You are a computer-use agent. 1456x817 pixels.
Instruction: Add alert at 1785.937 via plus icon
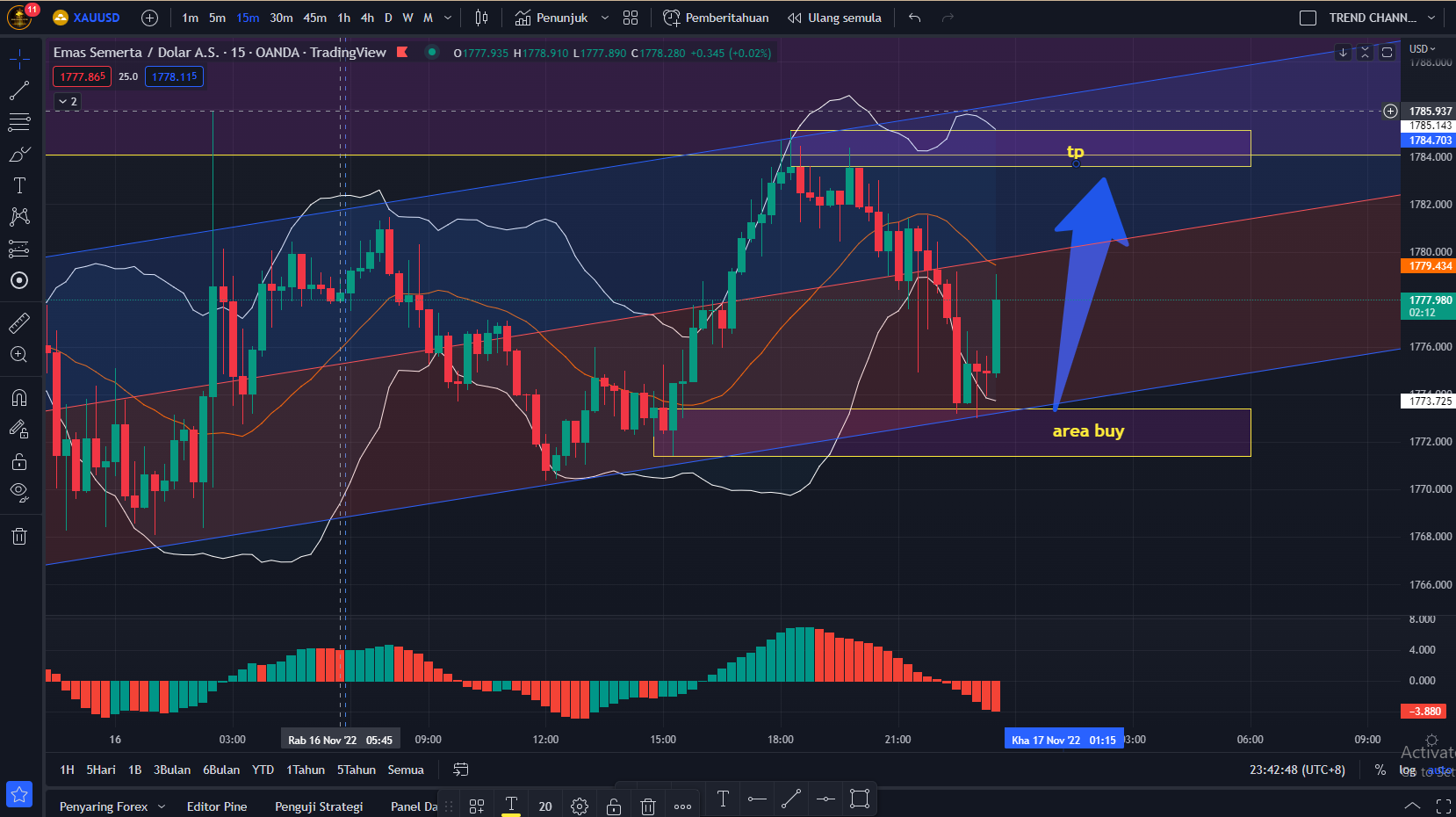[1390, 111]
